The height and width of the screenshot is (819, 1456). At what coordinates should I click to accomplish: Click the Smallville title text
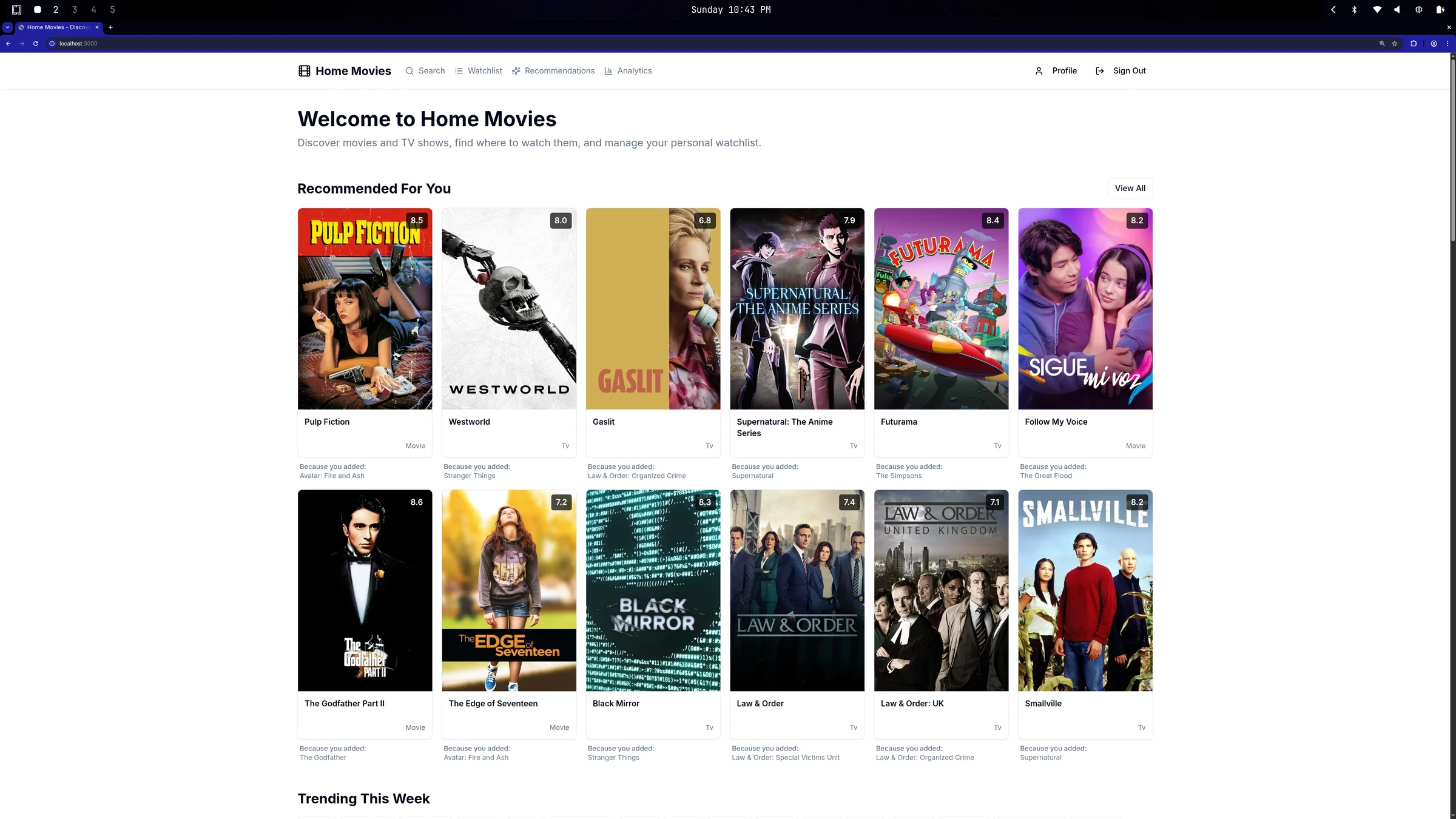tap(1043, 704)
